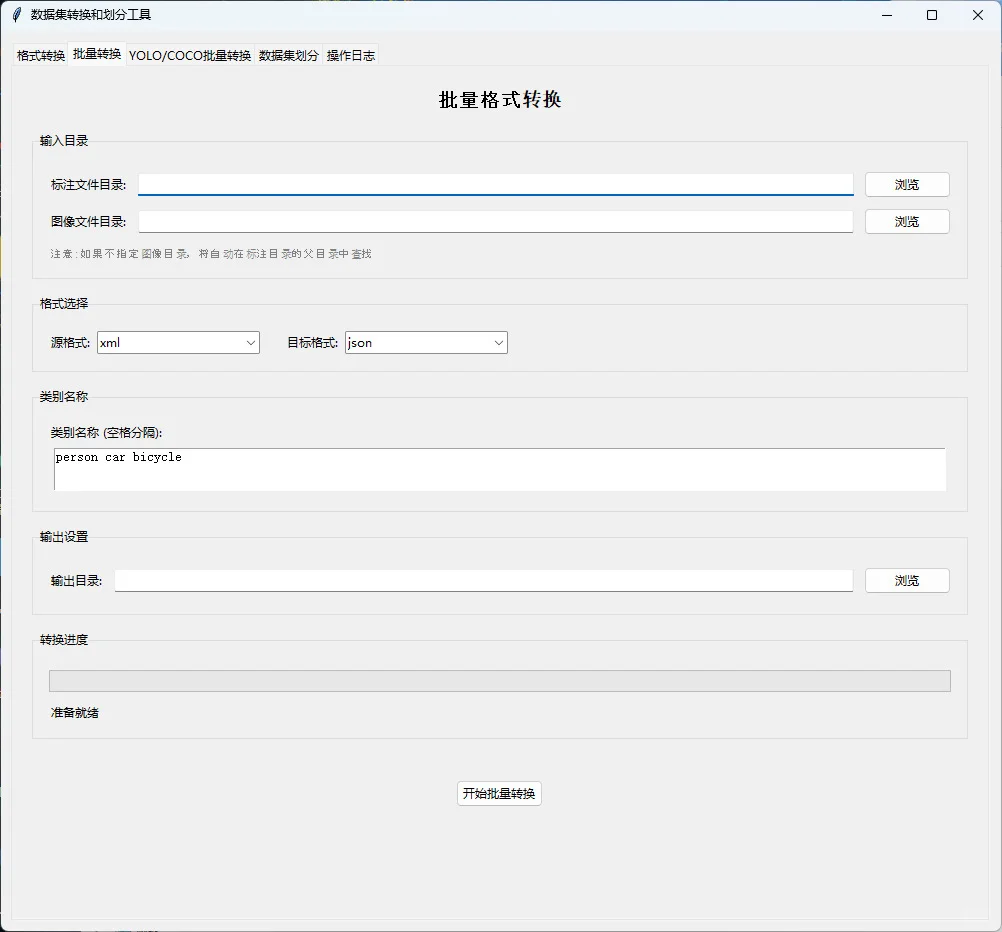Click 浏览 next to 图像文件目录
This screenshot has width=1002, height=932.
pos(907,221)
